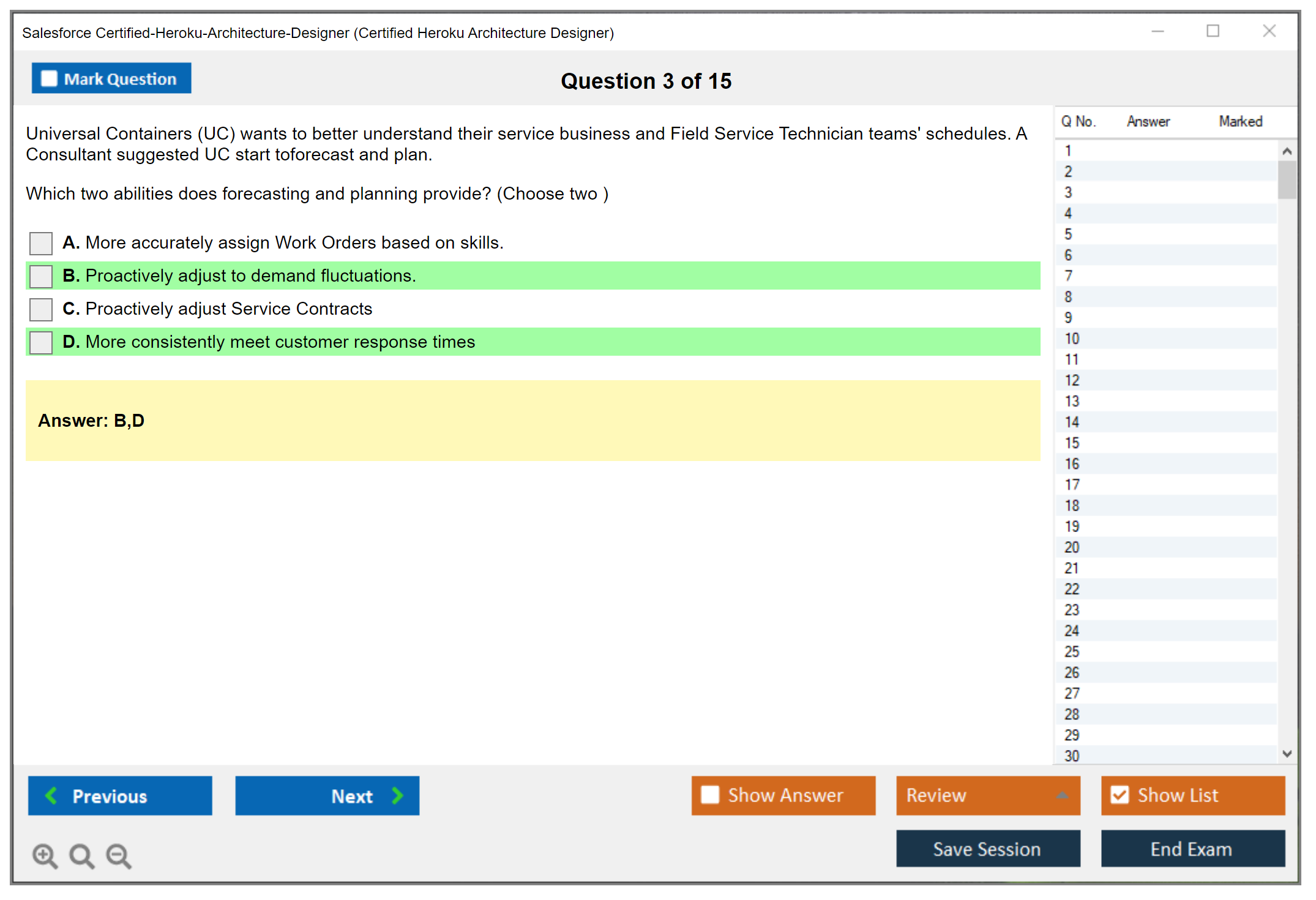Save the current exam session
This screenshot has height=900, width=1316.
[987, 849]
